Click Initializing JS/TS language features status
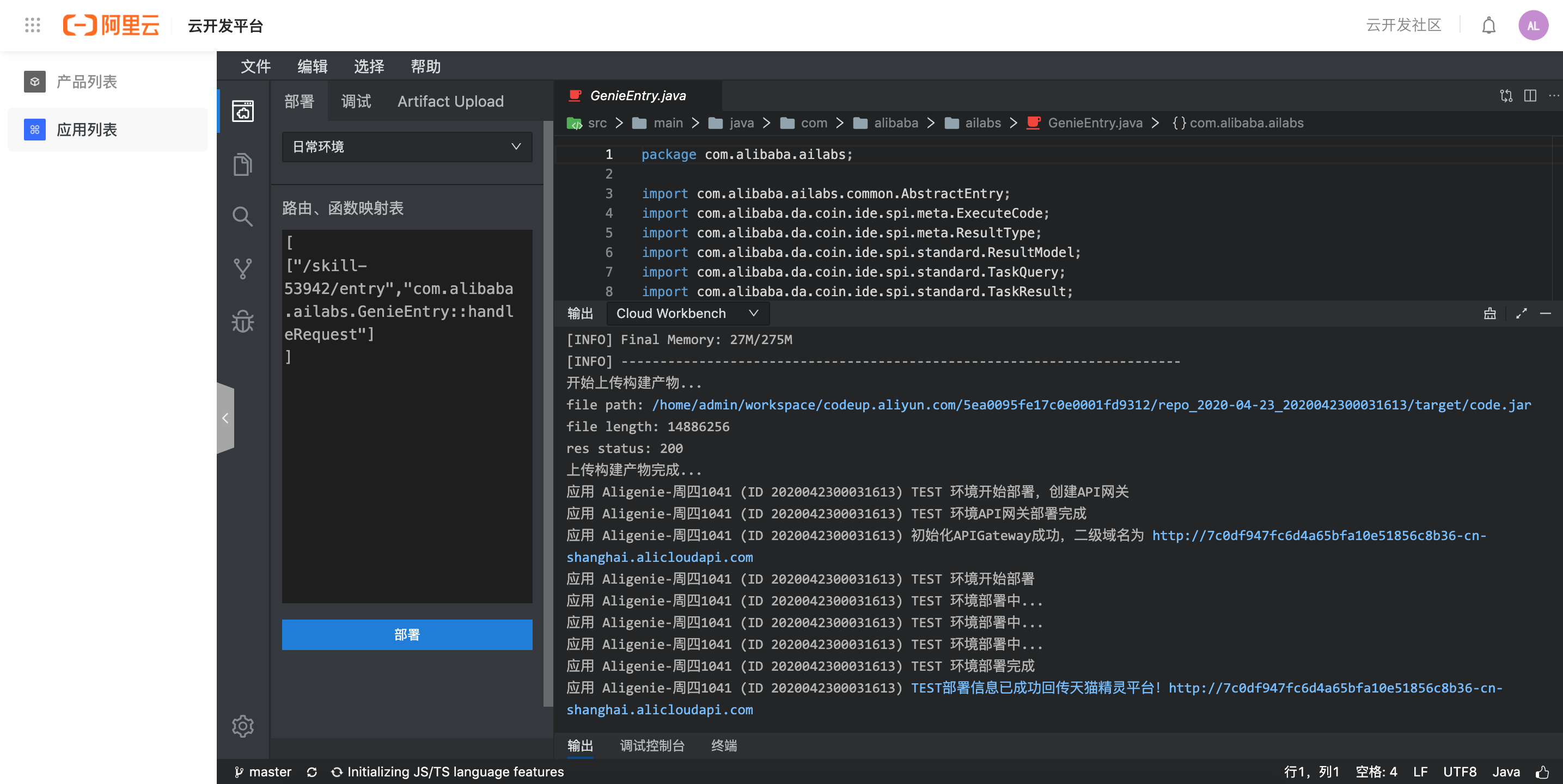 tap(448, 772)
